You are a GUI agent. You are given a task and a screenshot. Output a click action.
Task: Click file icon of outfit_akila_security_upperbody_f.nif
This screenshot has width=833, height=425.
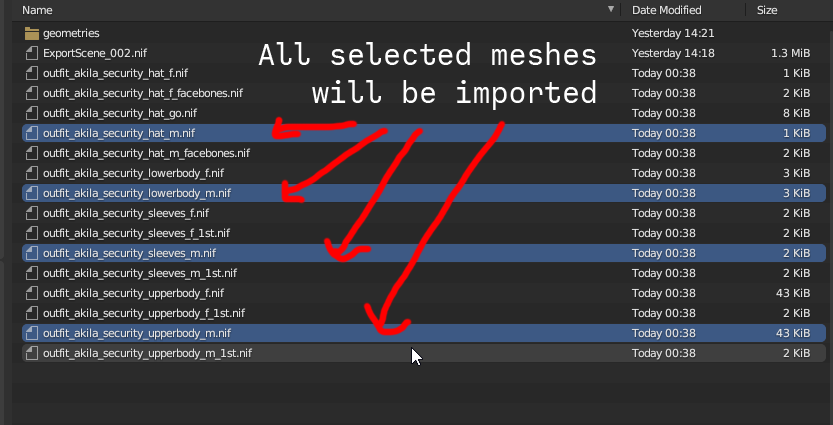(32, 293)
